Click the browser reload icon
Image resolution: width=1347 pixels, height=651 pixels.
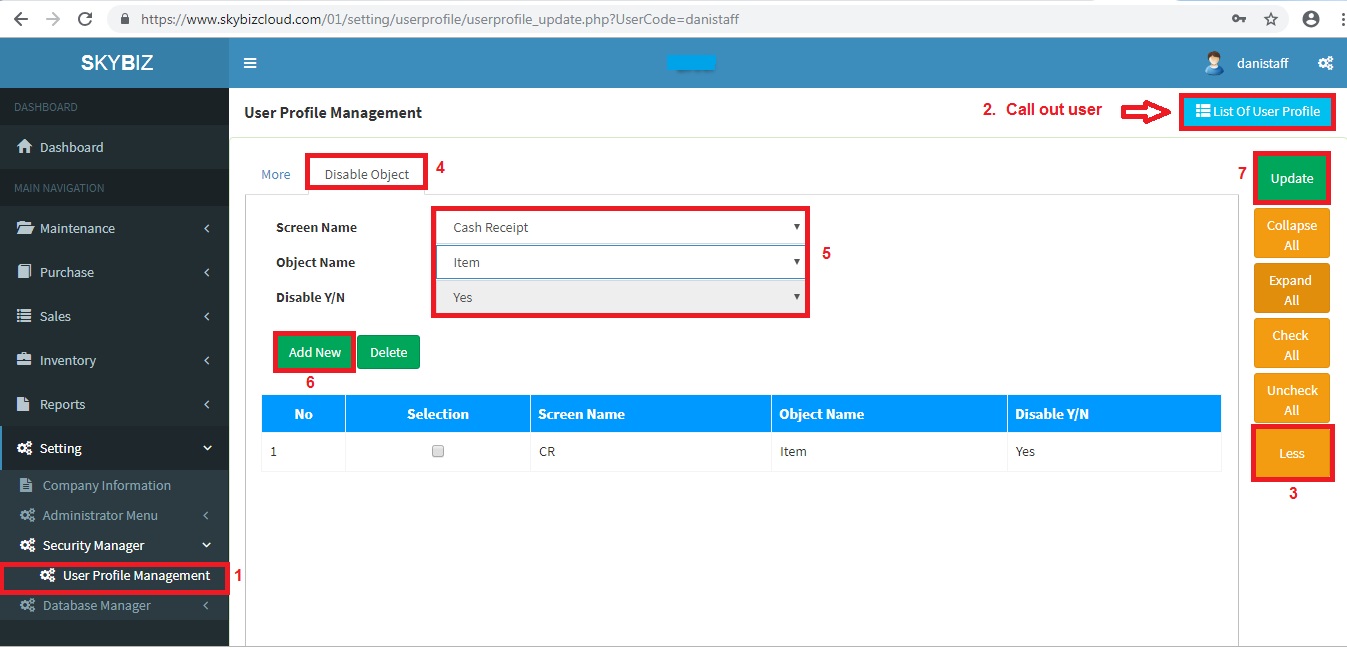pos(85,19)
